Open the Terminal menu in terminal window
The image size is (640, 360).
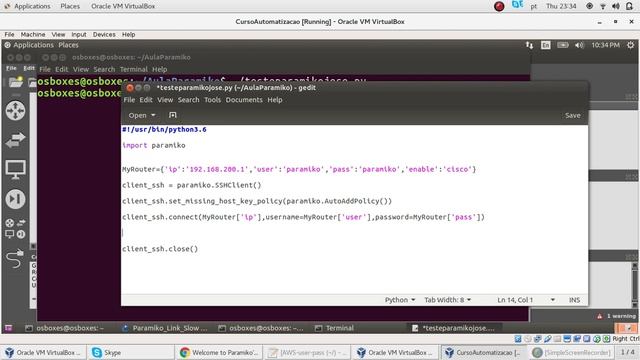pyautogui.click(x=133, y=69)
